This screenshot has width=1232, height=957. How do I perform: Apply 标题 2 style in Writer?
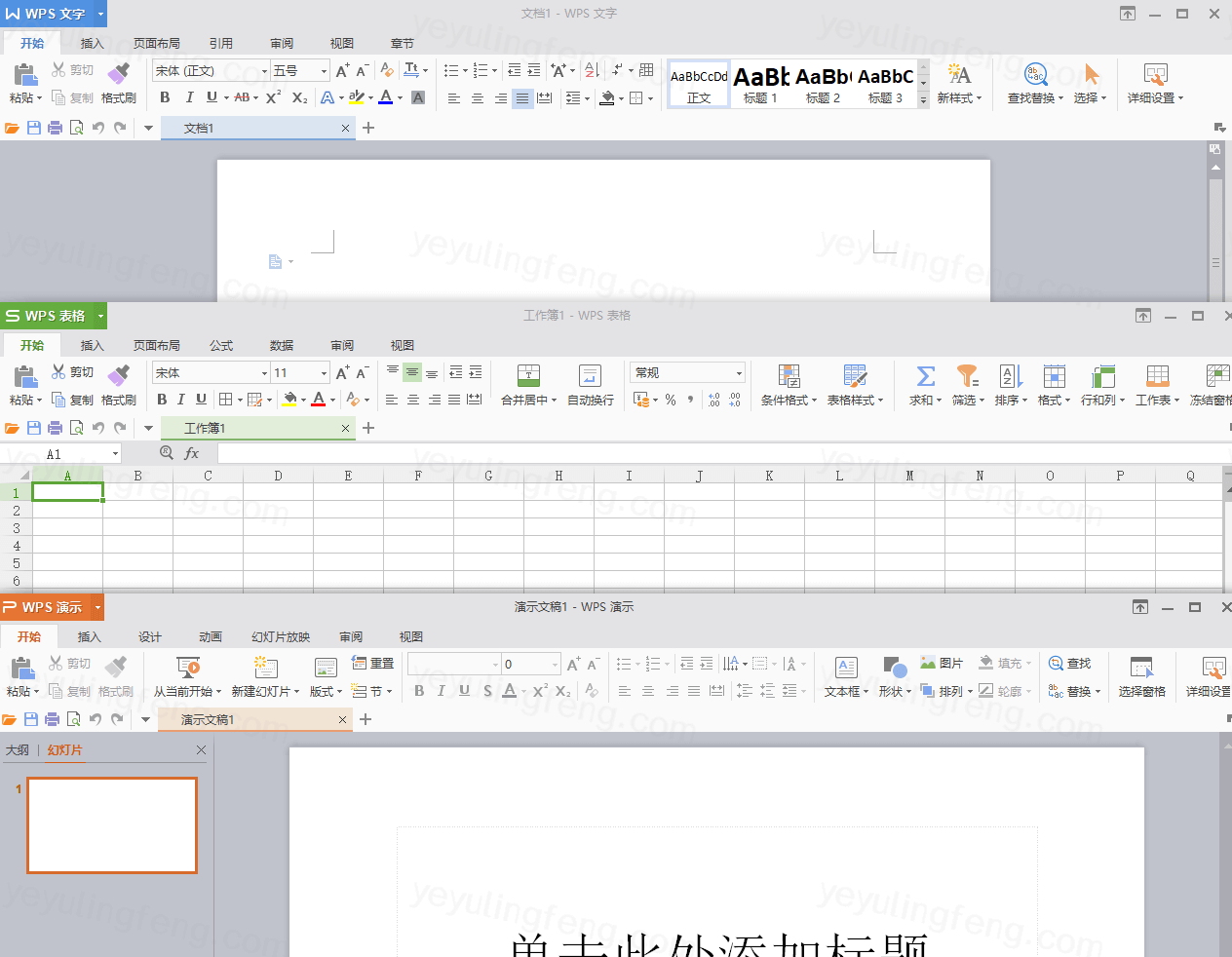[823, 85]
